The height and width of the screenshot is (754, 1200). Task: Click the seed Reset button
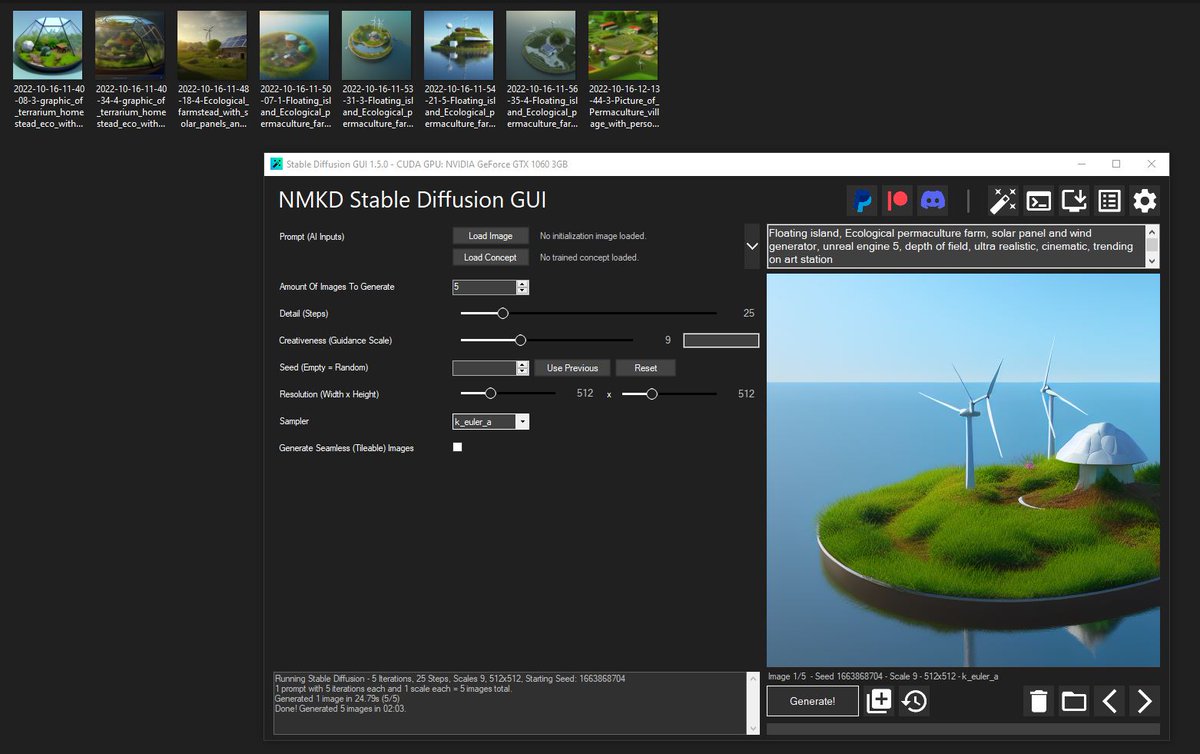[x=645, y=368]
